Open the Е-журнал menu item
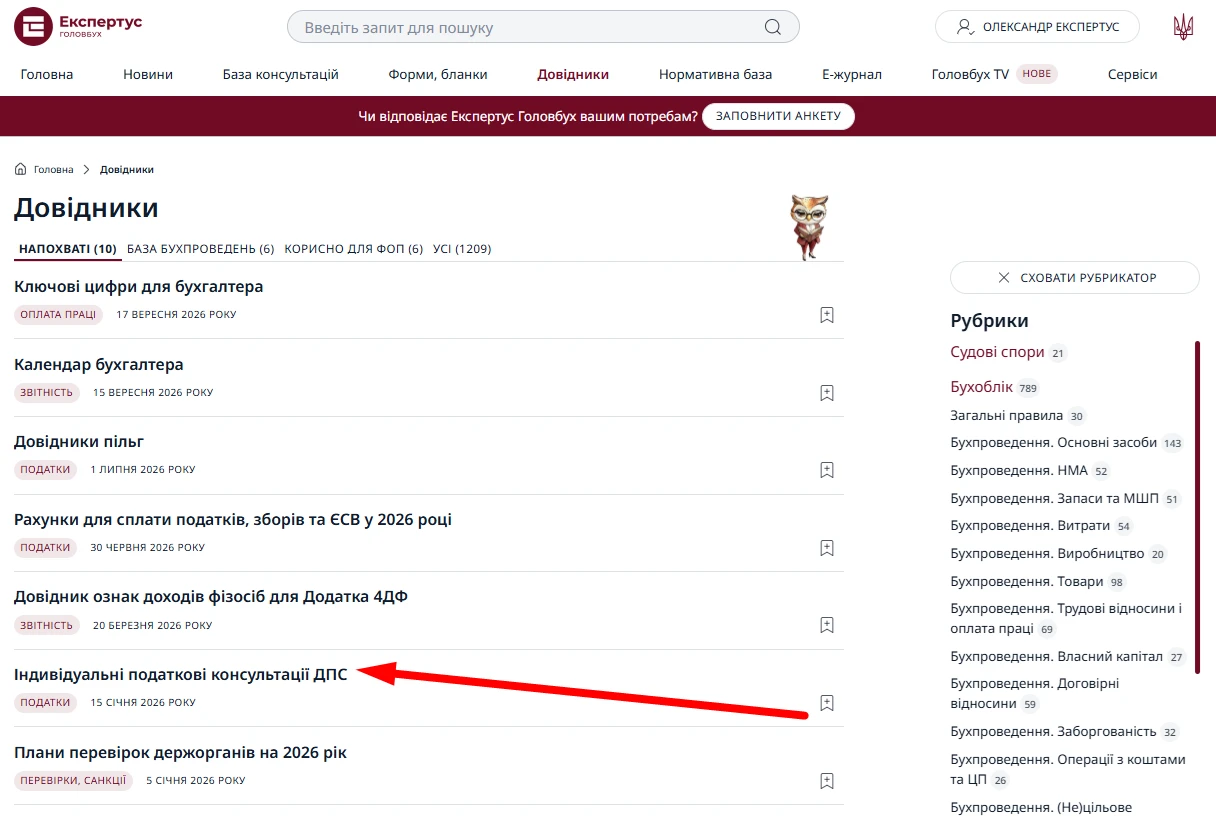The image size is (1216, 818). pos(852,74)
